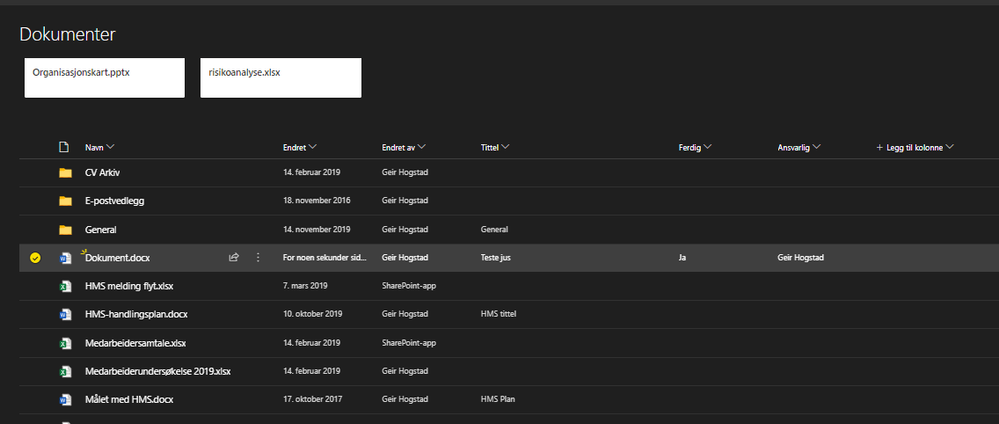Click the share icon on Dokument.docx row
The width and height of the screenshot is (999, 424).
tap(234, 258)
